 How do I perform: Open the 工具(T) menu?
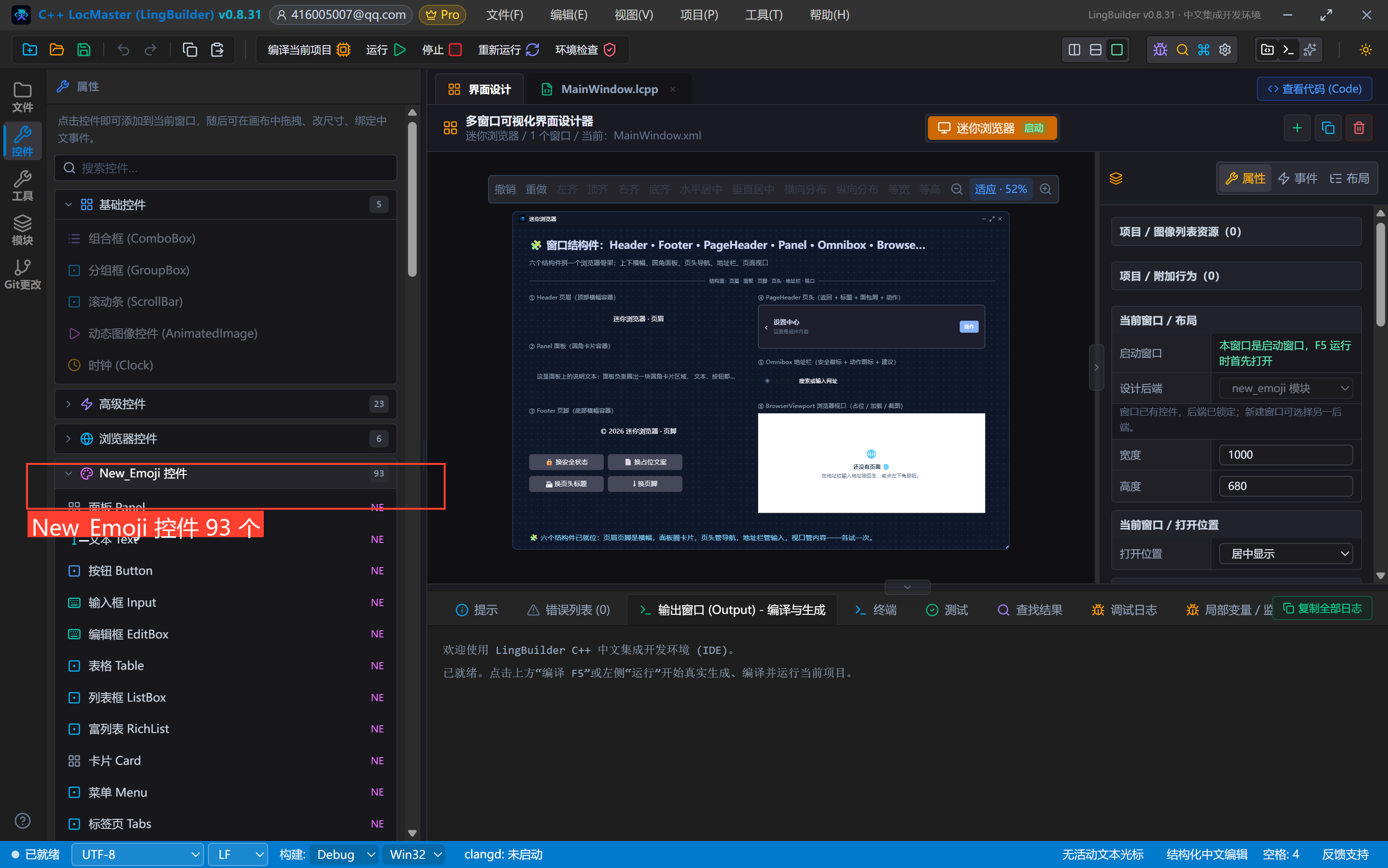pyautogui.click(x=763, y=15)
